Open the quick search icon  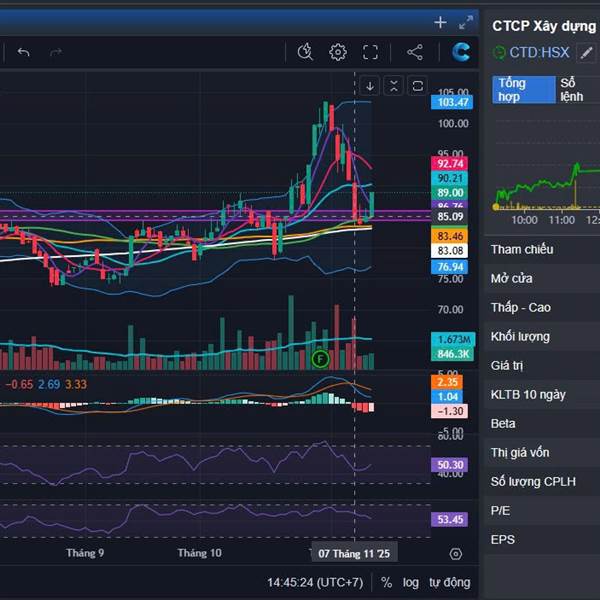click(x=306, y=52)
